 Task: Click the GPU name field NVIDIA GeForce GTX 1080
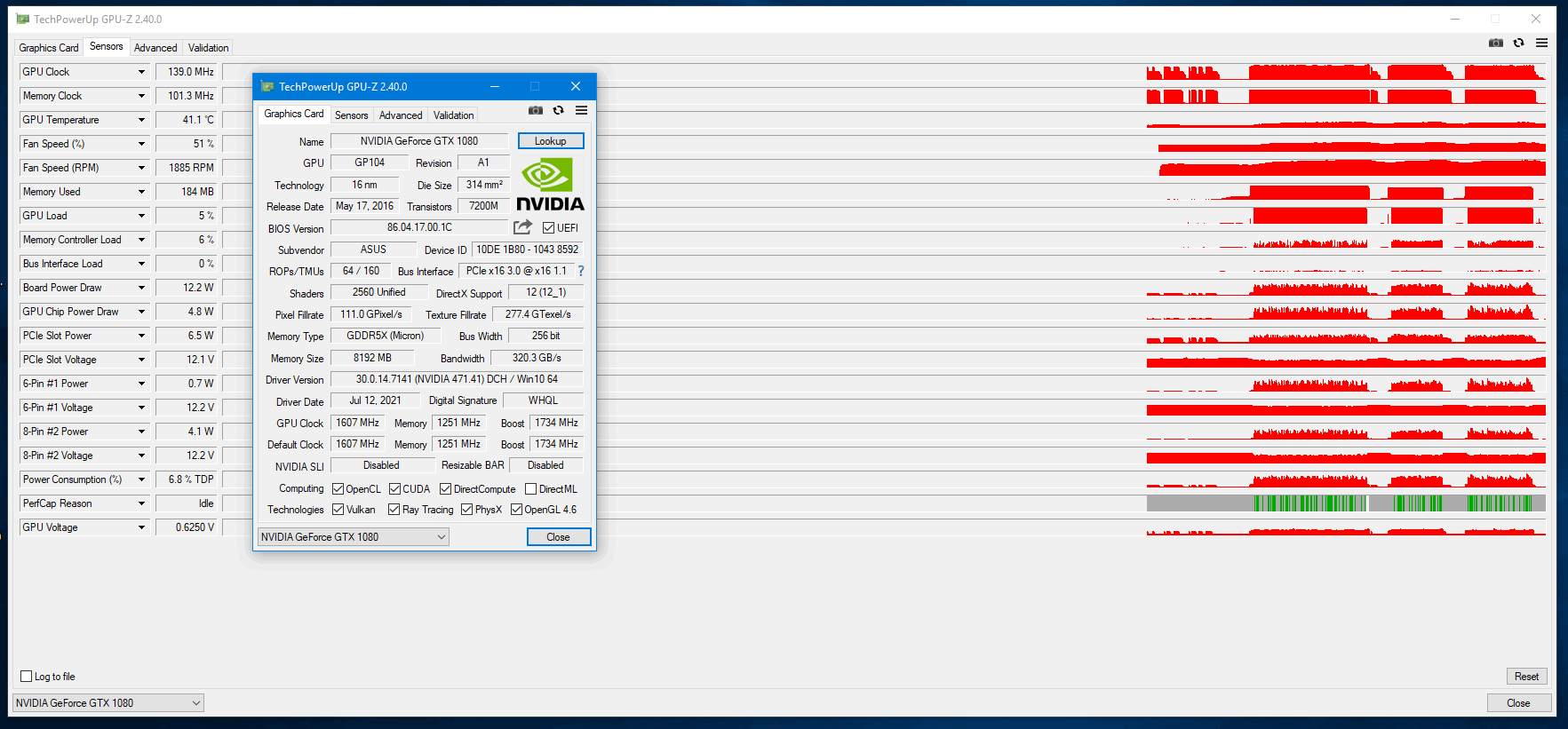tap(419, 141)
